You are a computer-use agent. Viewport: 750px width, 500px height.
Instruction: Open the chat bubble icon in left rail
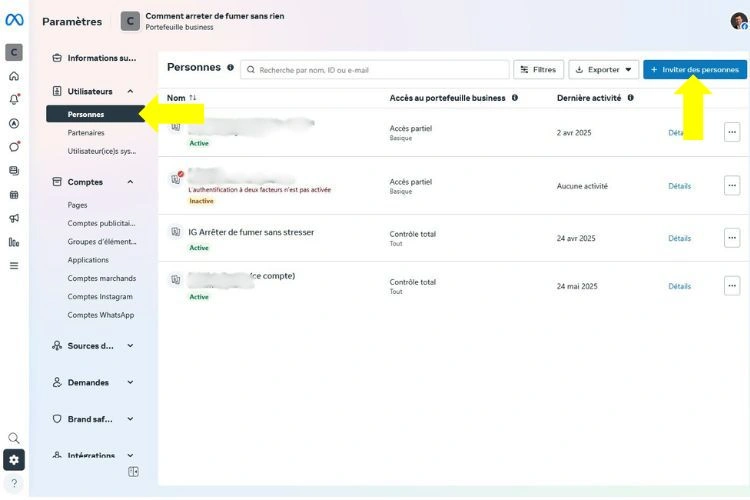[x=14, y=146]
